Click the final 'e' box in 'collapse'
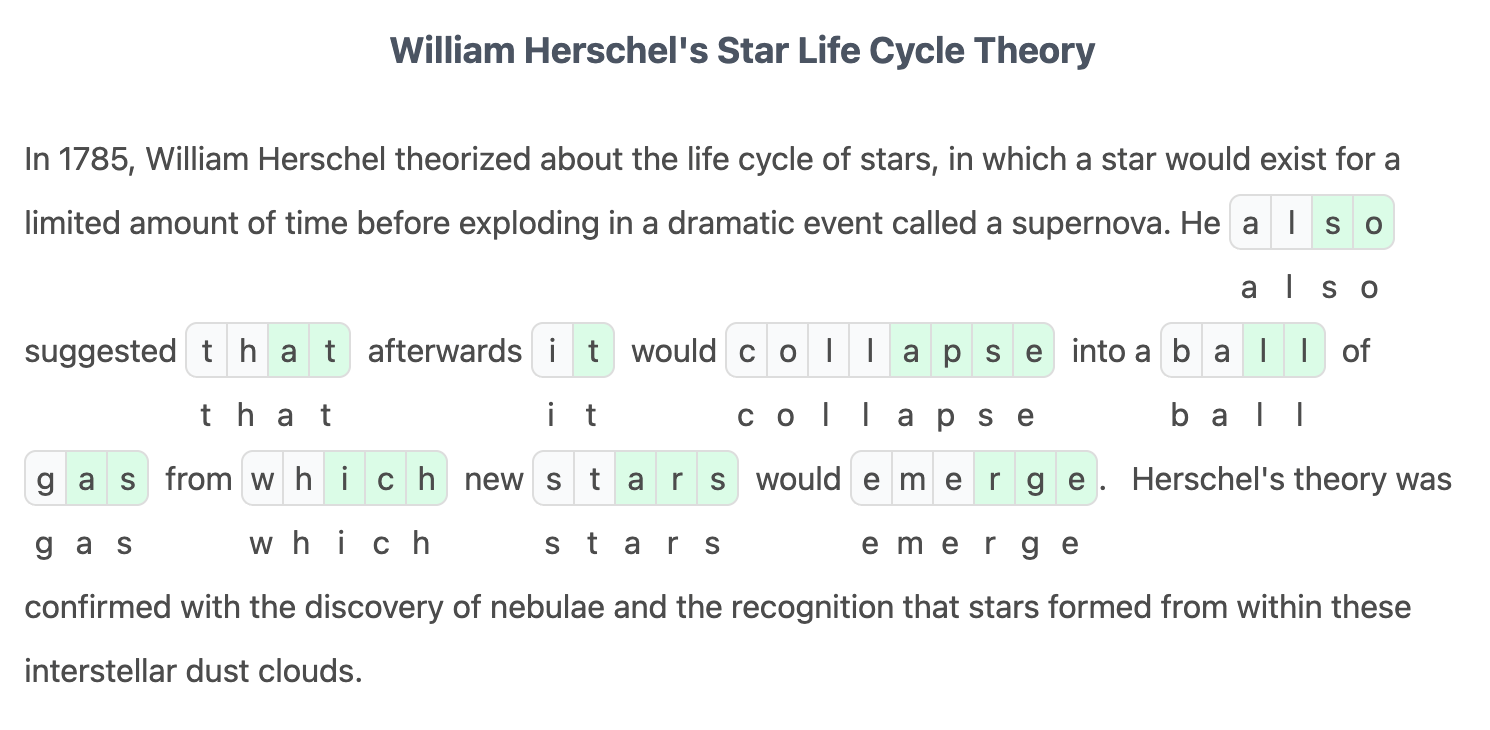Image resolution: width=1490 pixels, height=730 pixels. point(1033,351)
